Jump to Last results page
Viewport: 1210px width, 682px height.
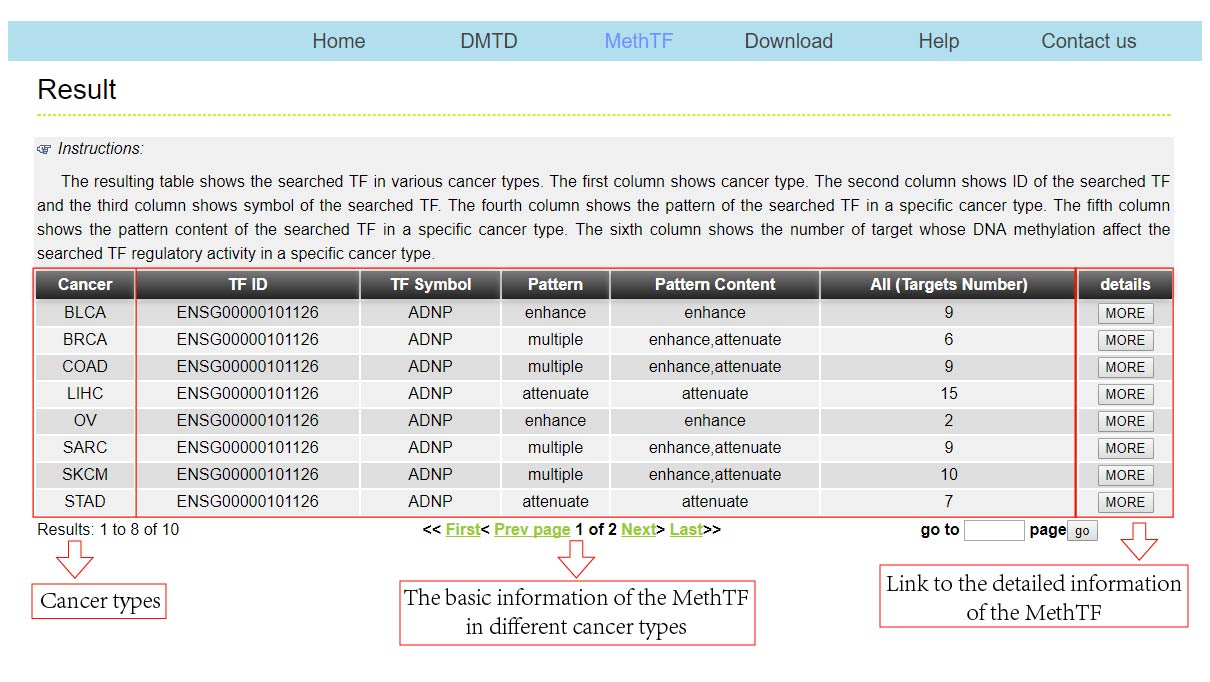686,530
